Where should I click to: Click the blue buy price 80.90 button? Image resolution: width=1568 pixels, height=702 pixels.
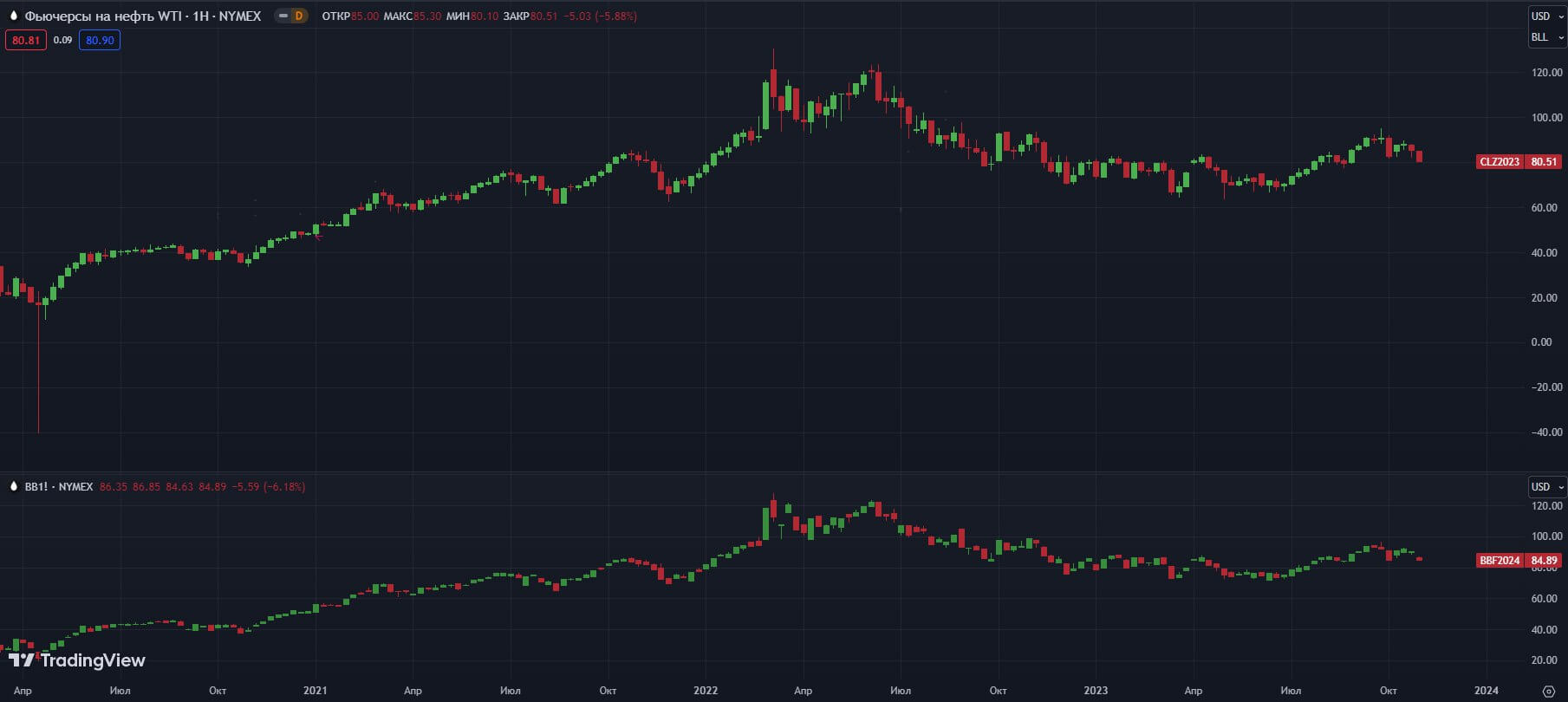(x=100, y=40)
